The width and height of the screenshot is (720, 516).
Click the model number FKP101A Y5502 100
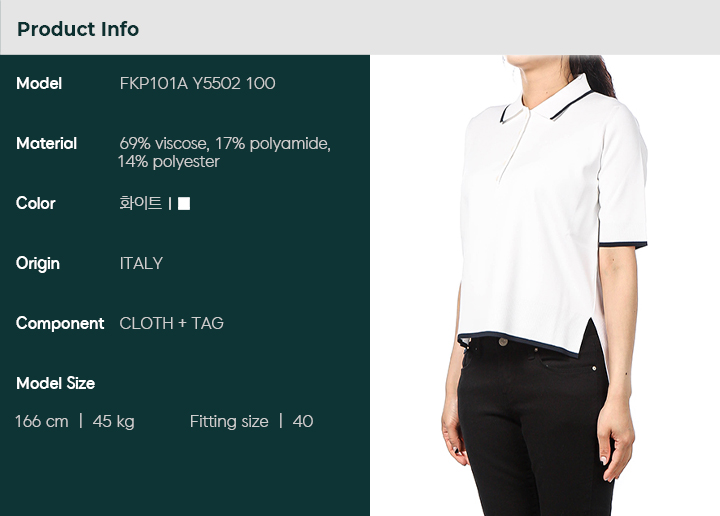coord(197,84)
